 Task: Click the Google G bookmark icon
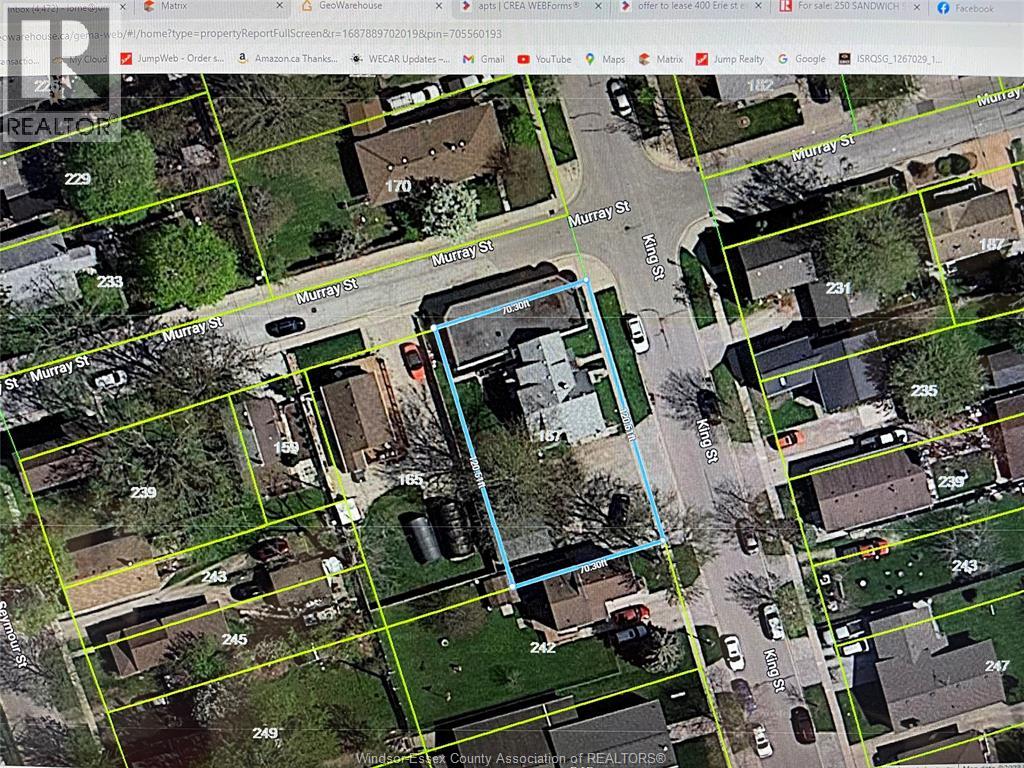[782, 58]
